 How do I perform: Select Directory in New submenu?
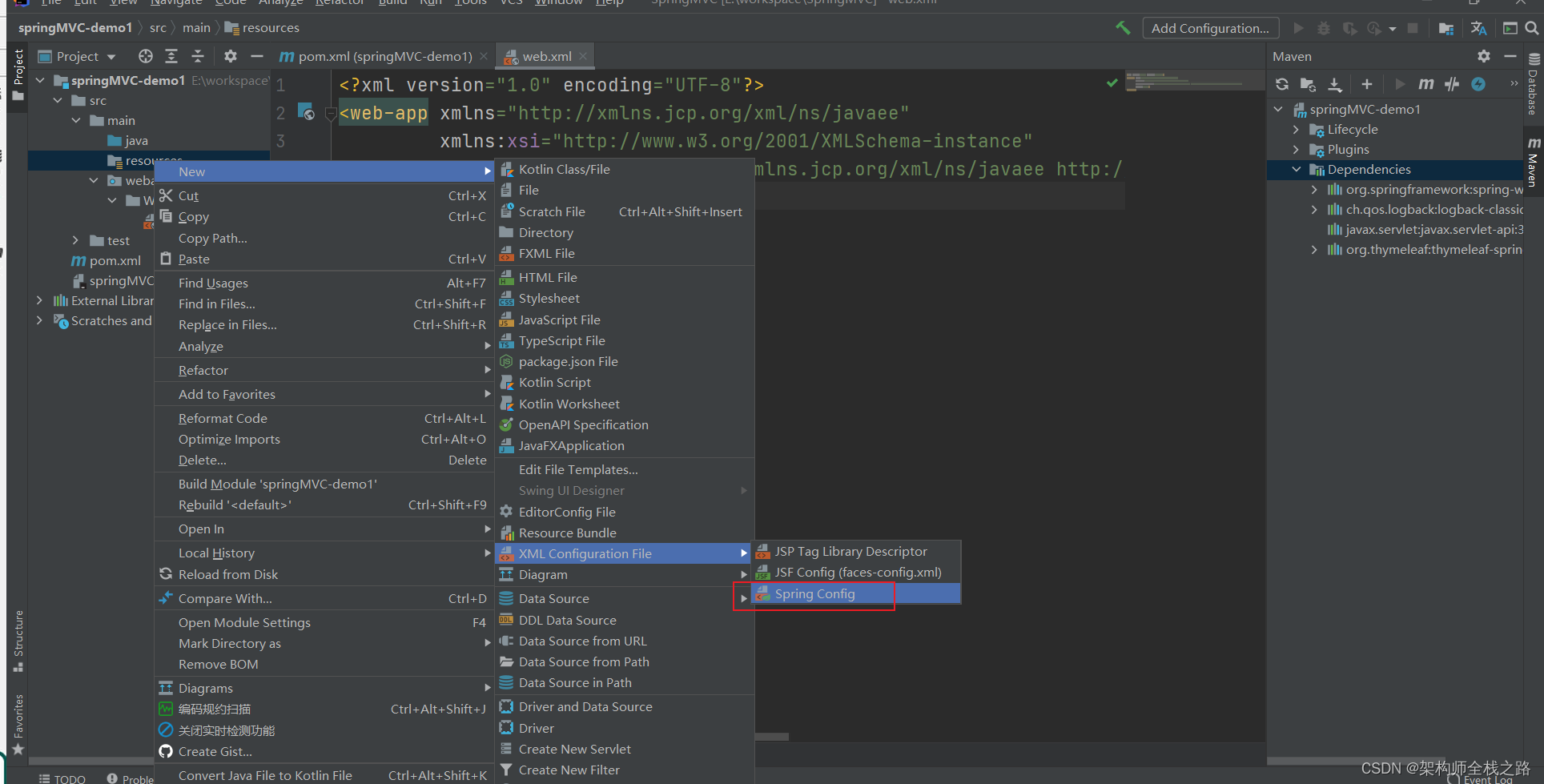click(x=625, y=232)
